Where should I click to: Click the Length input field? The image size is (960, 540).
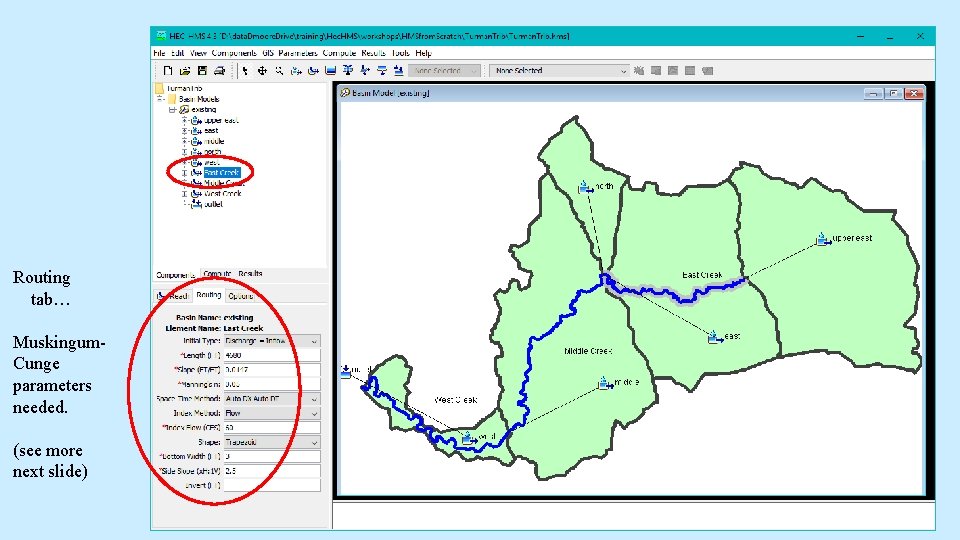tap(271, 355)
